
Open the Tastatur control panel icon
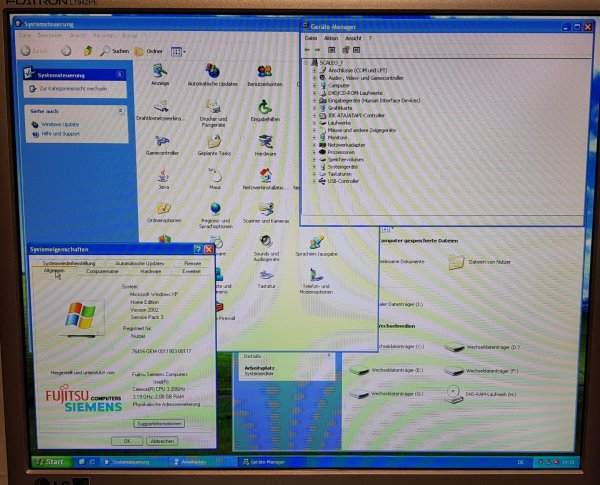pos(266,279)
